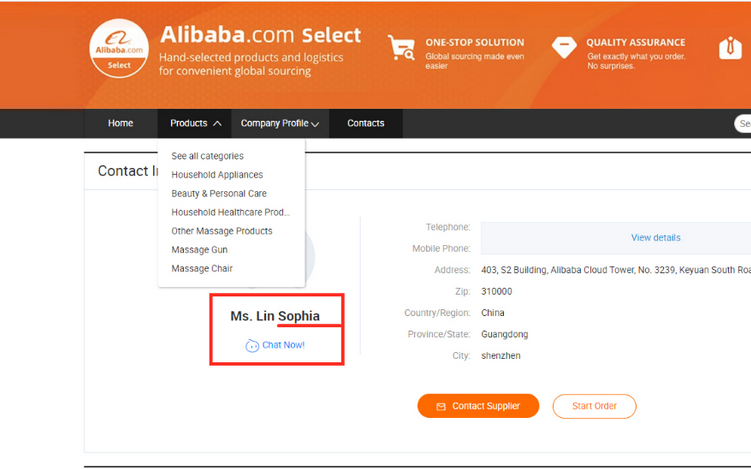Choose Other Massage Products
The image size is (751, 469).
222,231
